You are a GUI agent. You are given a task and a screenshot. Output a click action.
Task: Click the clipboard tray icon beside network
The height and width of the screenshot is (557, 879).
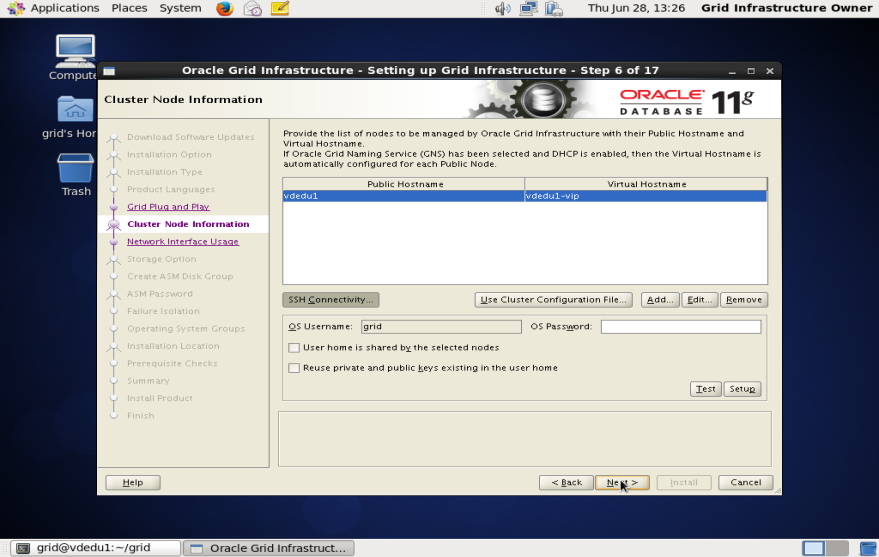click(x=553, y=8)
